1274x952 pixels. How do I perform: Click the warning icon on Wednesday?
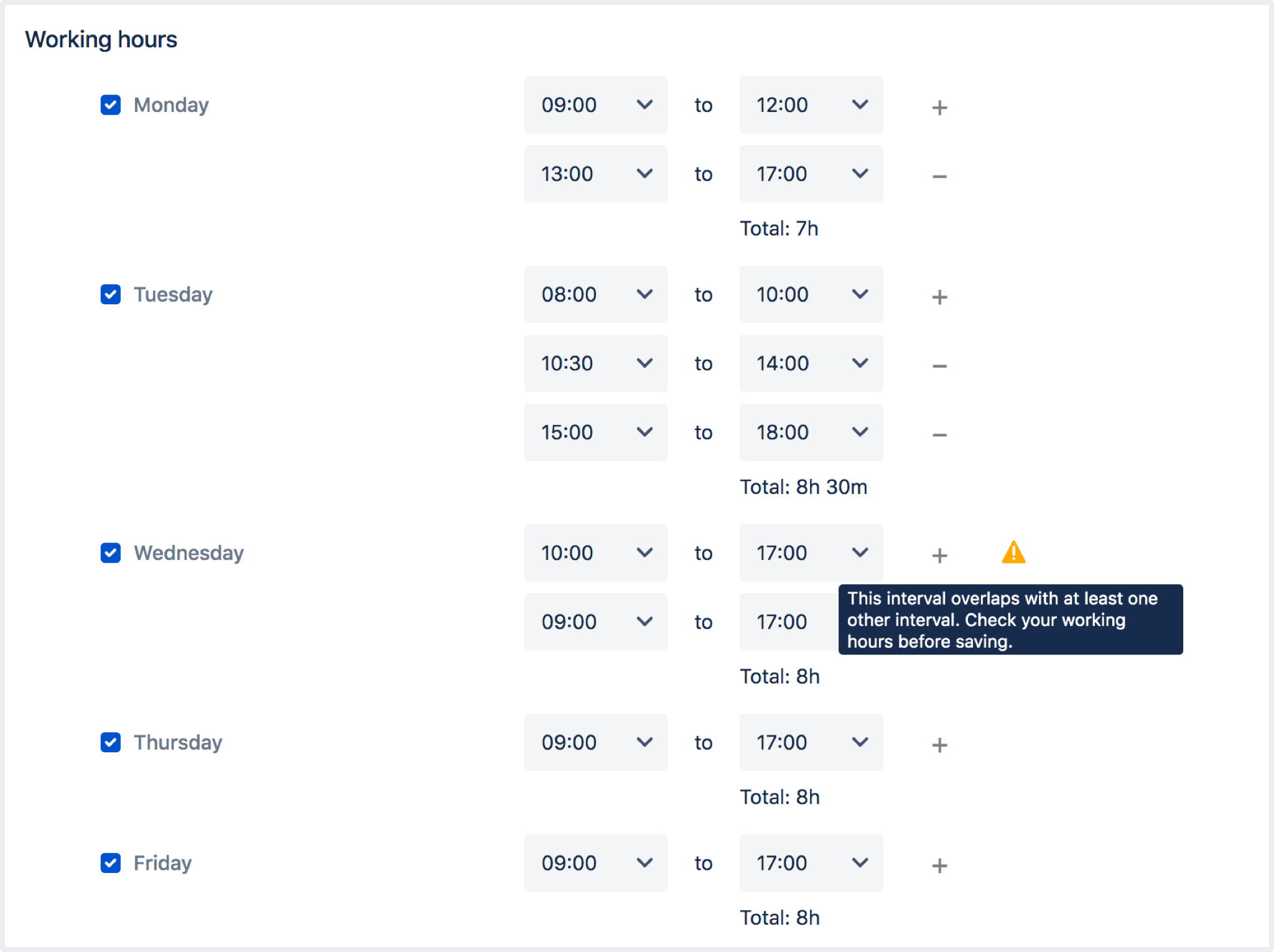pos(1013,552)
